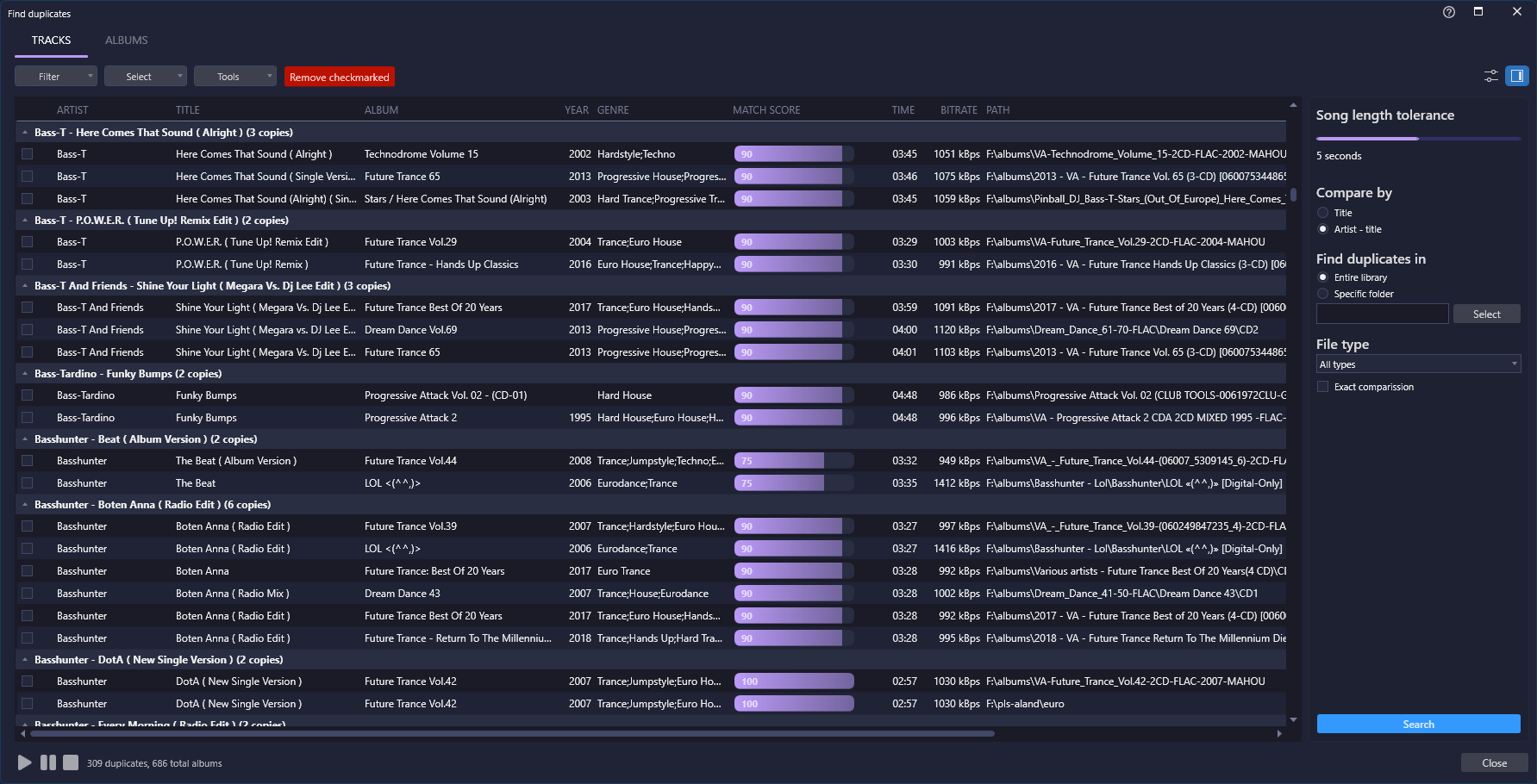1537x784 pixels.
Task: Check the Bass-T Future Trance 65 row checkbox
Action: [x=28, y=177]
